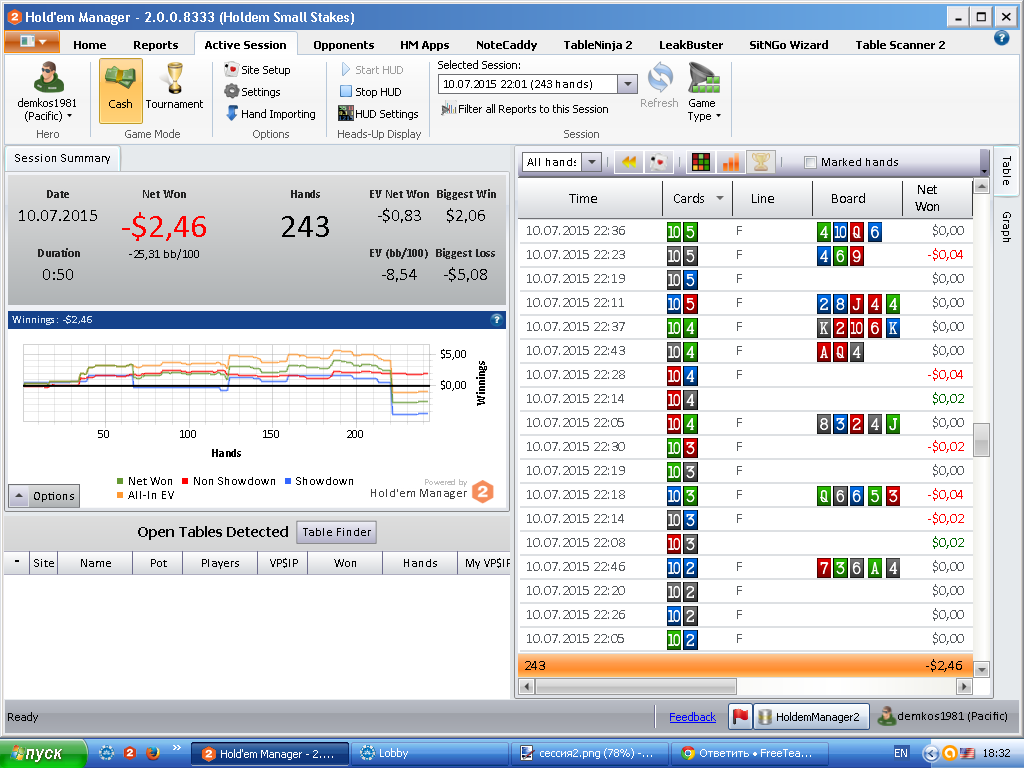The height and width of the screenshot is (768, 1024).
Task: Open the hero demkos1981 selector
Action: pos(47,91)
